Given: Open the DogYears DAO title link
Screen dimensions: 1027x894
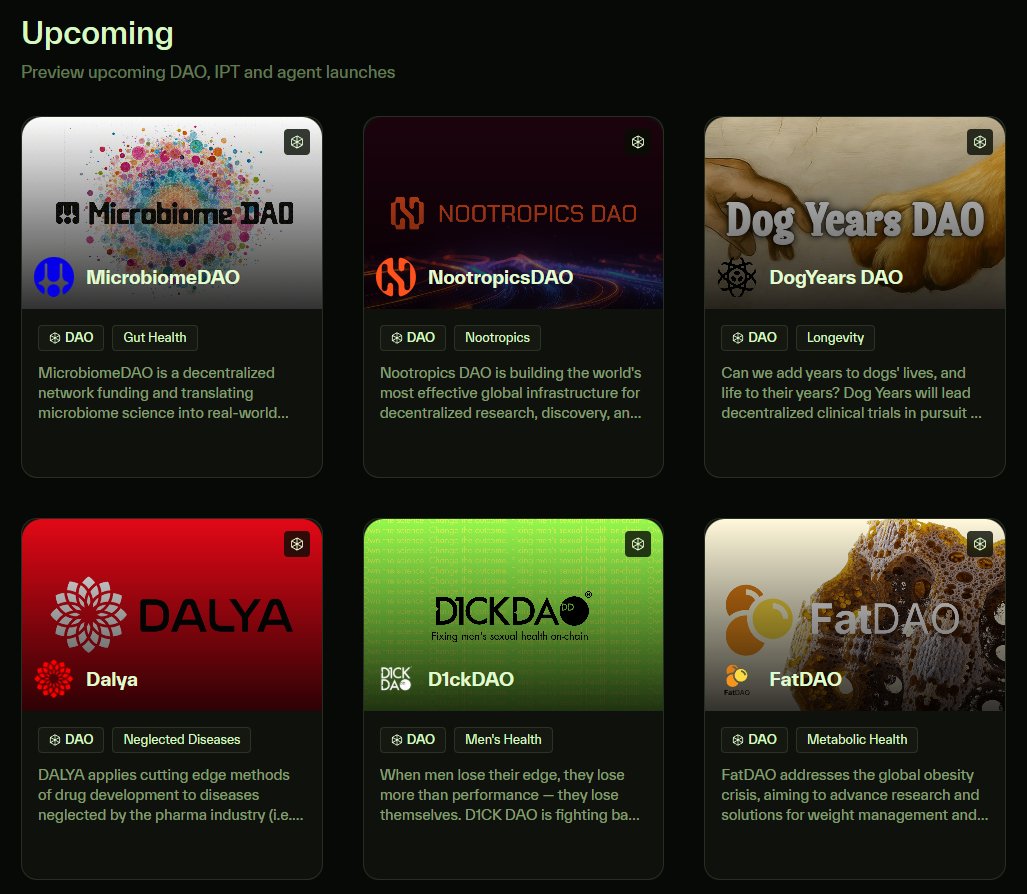Looking at the screenshot, I should 836,277.
